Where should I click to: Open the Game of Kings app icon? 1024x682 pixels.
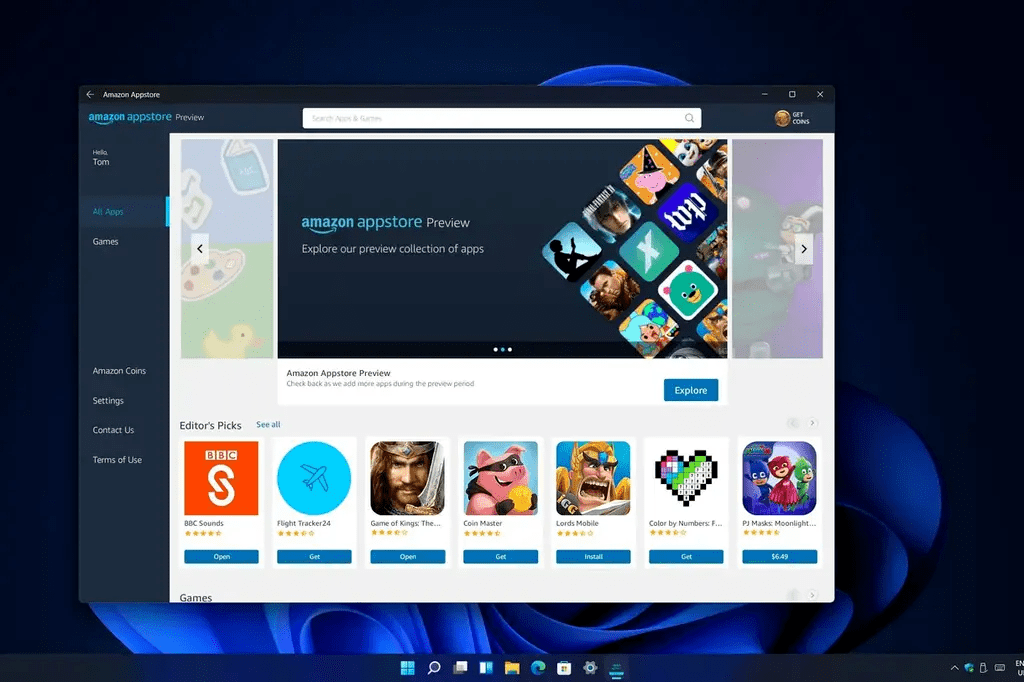click(408, 478)
